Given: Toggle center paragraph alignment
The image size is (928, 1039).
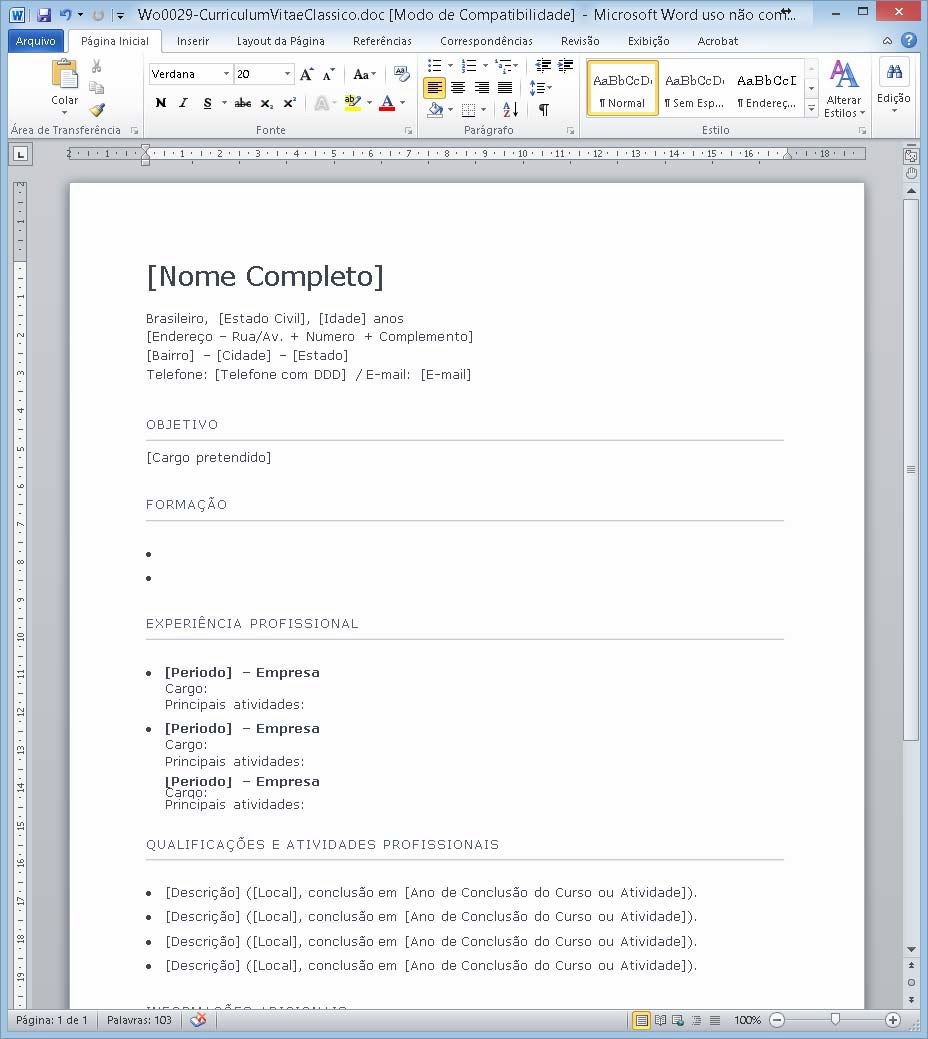Looking at the screenshot, I should pyautogui.click(x=458, y=87).
